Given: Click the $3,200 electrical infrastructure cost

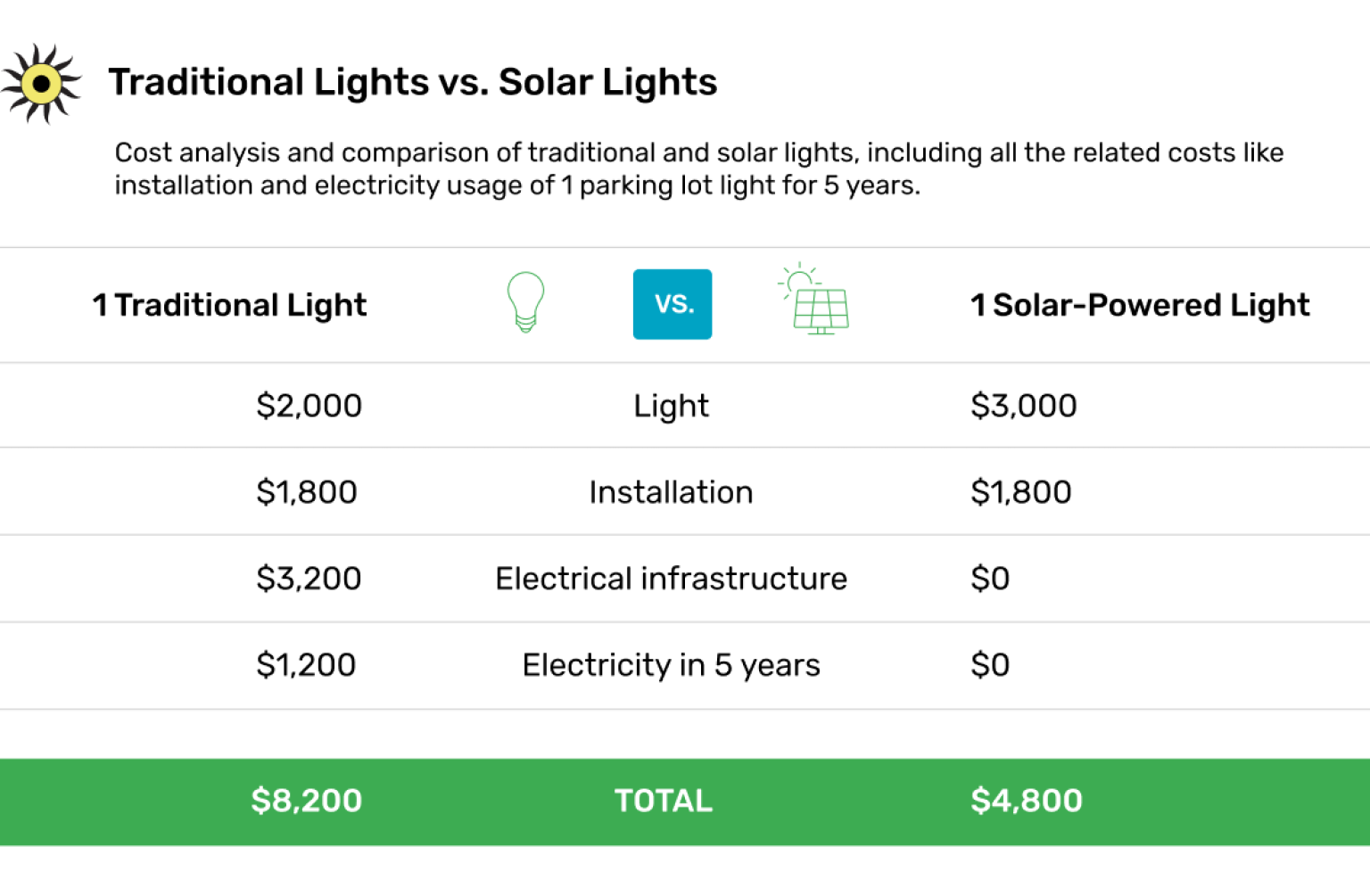Looking at the screenshot, I should tap(309, 579).
